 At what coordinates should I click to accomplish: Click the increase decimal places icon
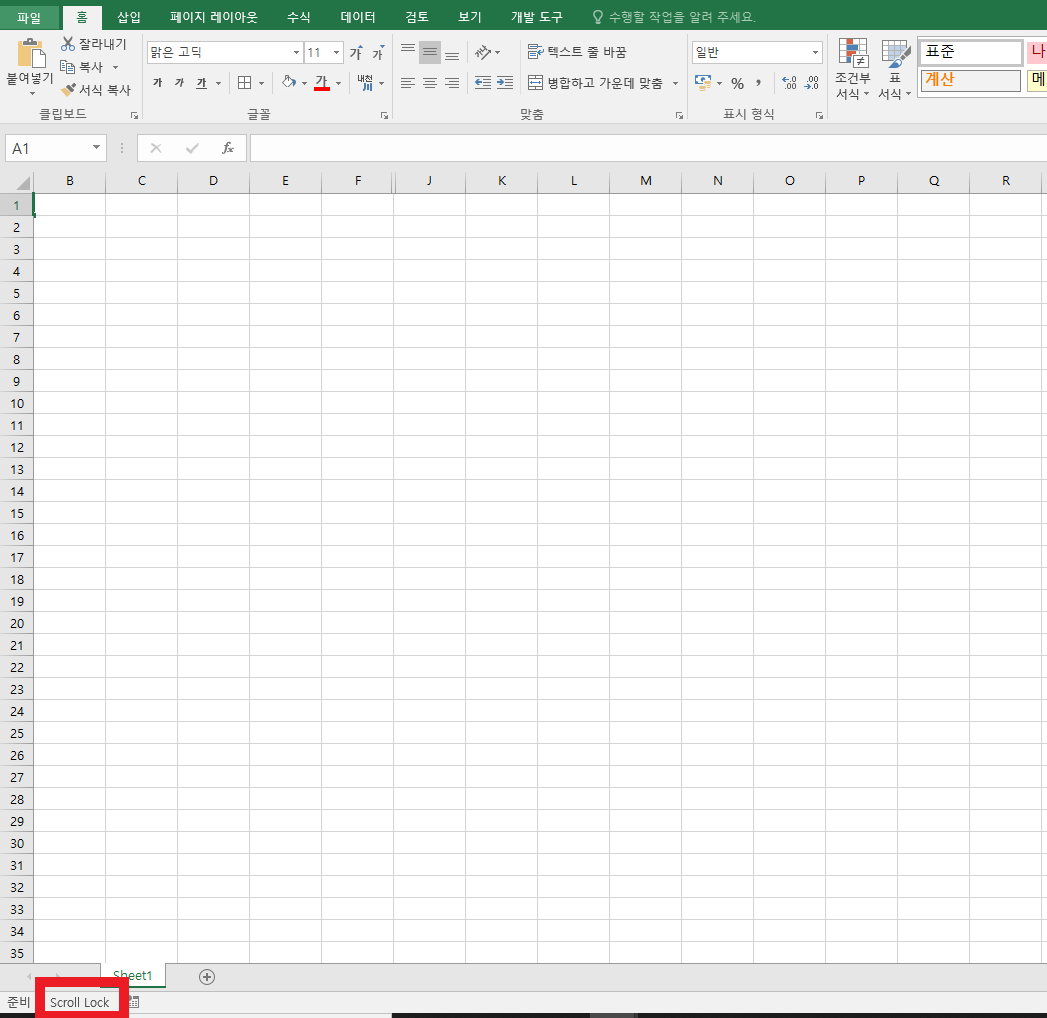pyautogui.click(x=789, y=83)
